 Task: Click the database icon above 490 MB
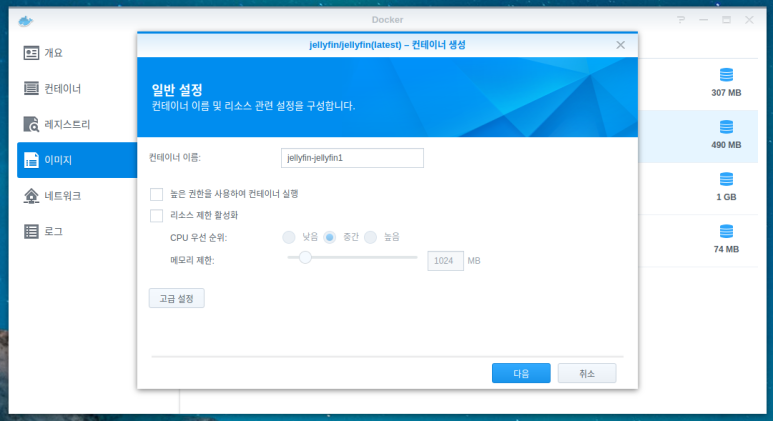pyautogui.click(x=726, y=127)
